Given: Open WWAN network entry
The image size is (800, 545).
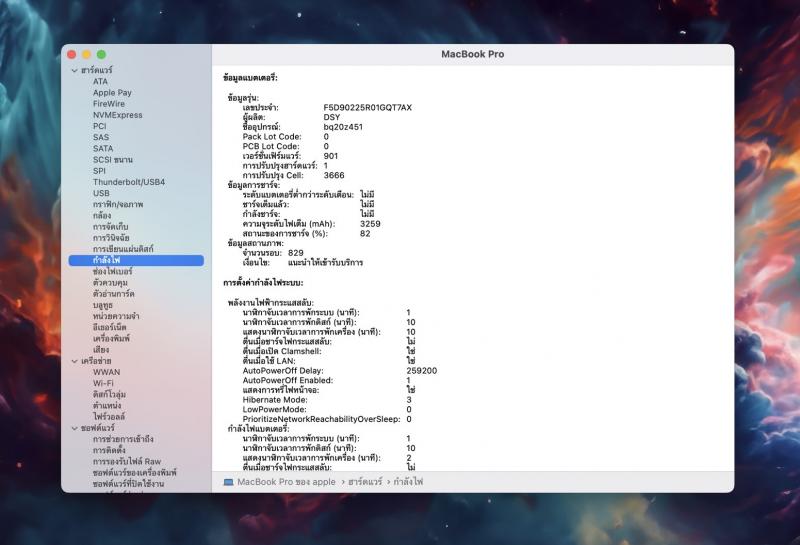Looking at the screenshot, I should [107, 372].
